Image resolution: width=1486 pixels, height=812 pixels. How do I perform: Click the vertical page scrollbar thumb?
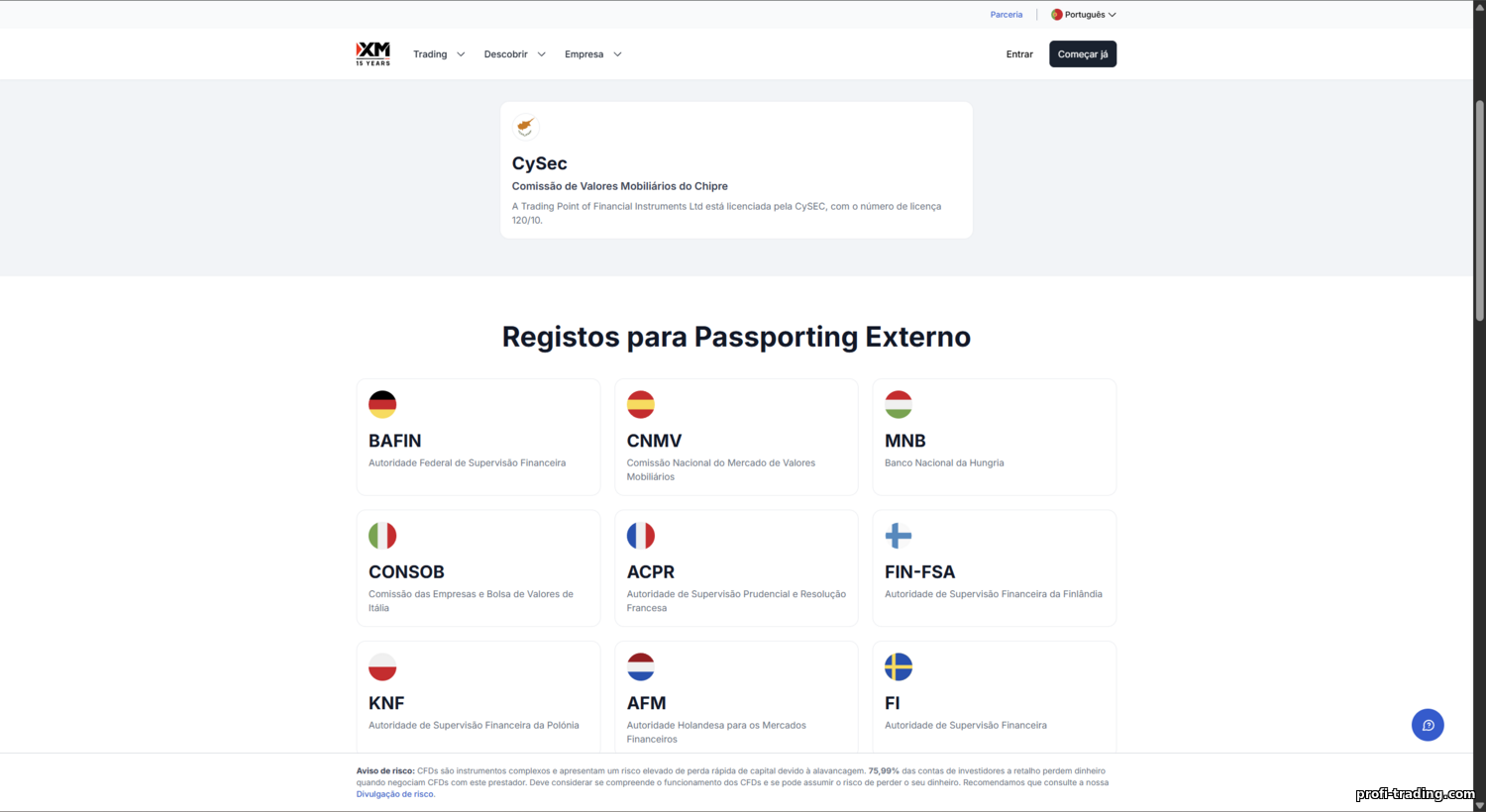1479,210
